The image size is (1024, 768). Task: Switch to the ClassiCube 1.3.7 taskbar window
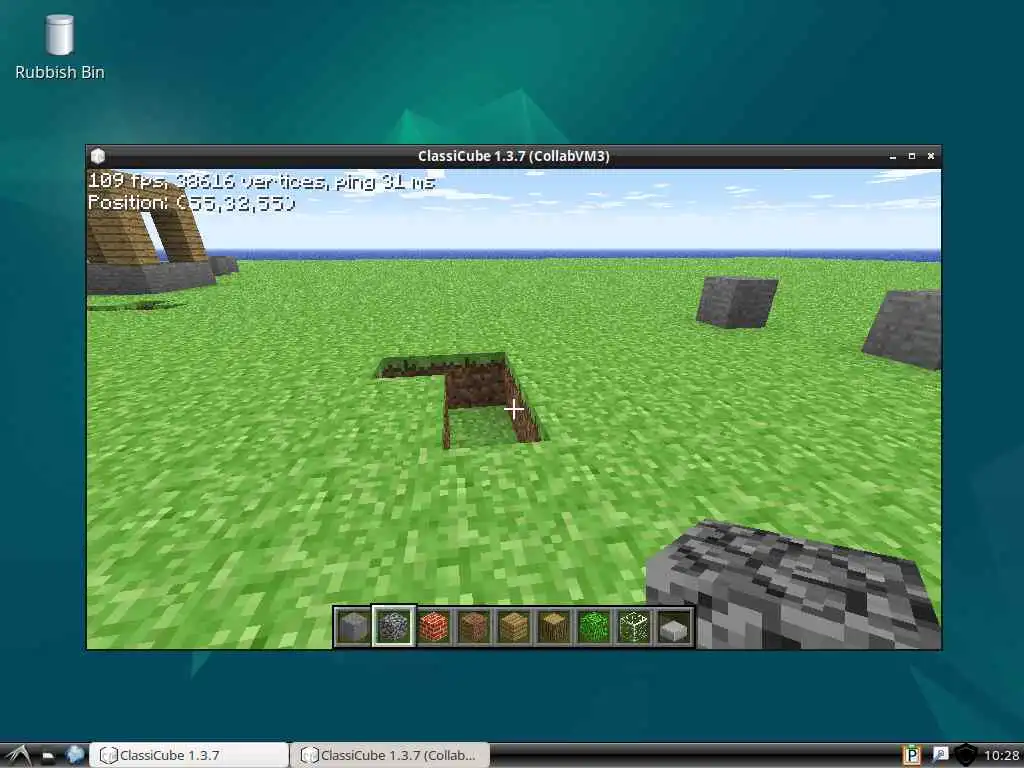tap(189, 755)
